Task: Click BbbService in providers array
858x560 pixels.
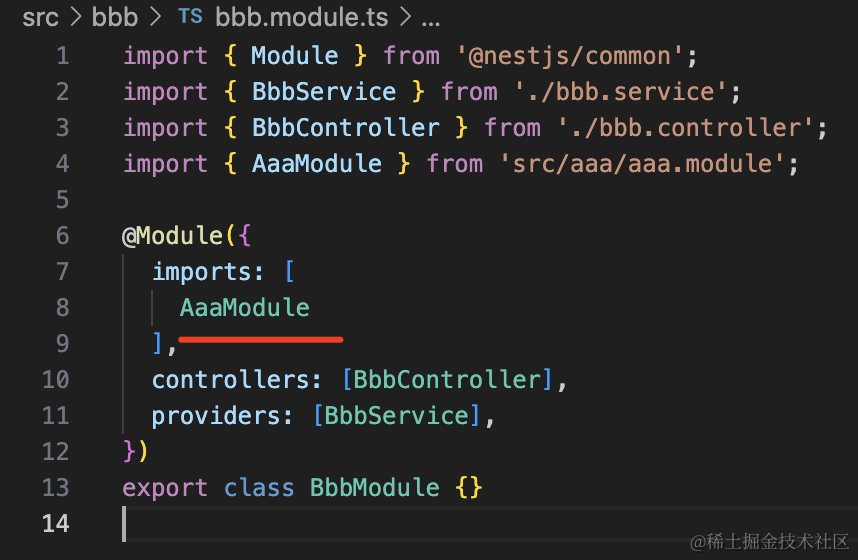Action: [397, 415]
